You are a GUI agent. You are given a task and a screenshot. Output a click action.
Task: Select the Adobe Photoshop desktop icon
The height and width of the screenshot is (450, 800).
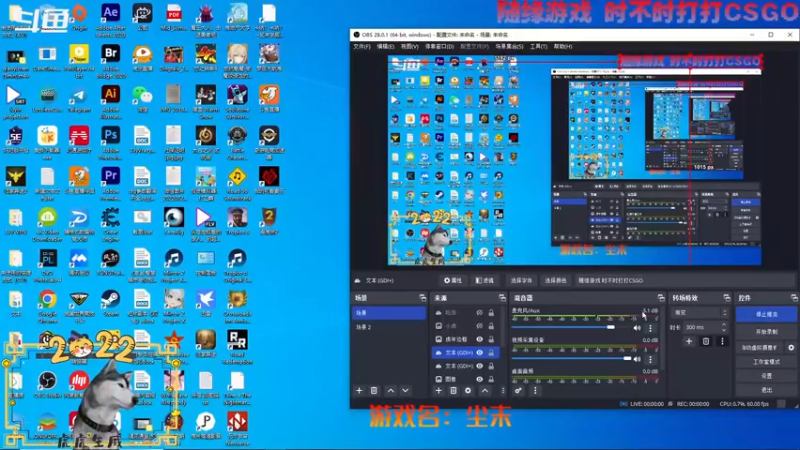[x=111, y=143]
